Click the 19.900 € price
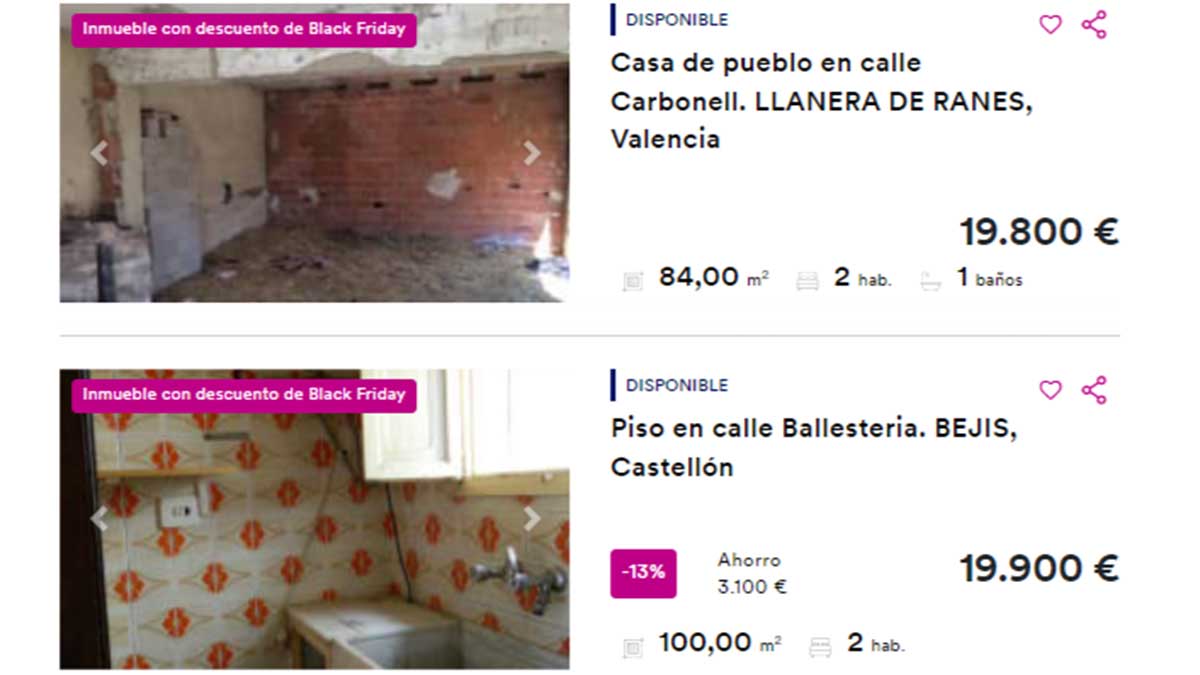Screen dimensions: 1200x675 [x=1039, y=569]
